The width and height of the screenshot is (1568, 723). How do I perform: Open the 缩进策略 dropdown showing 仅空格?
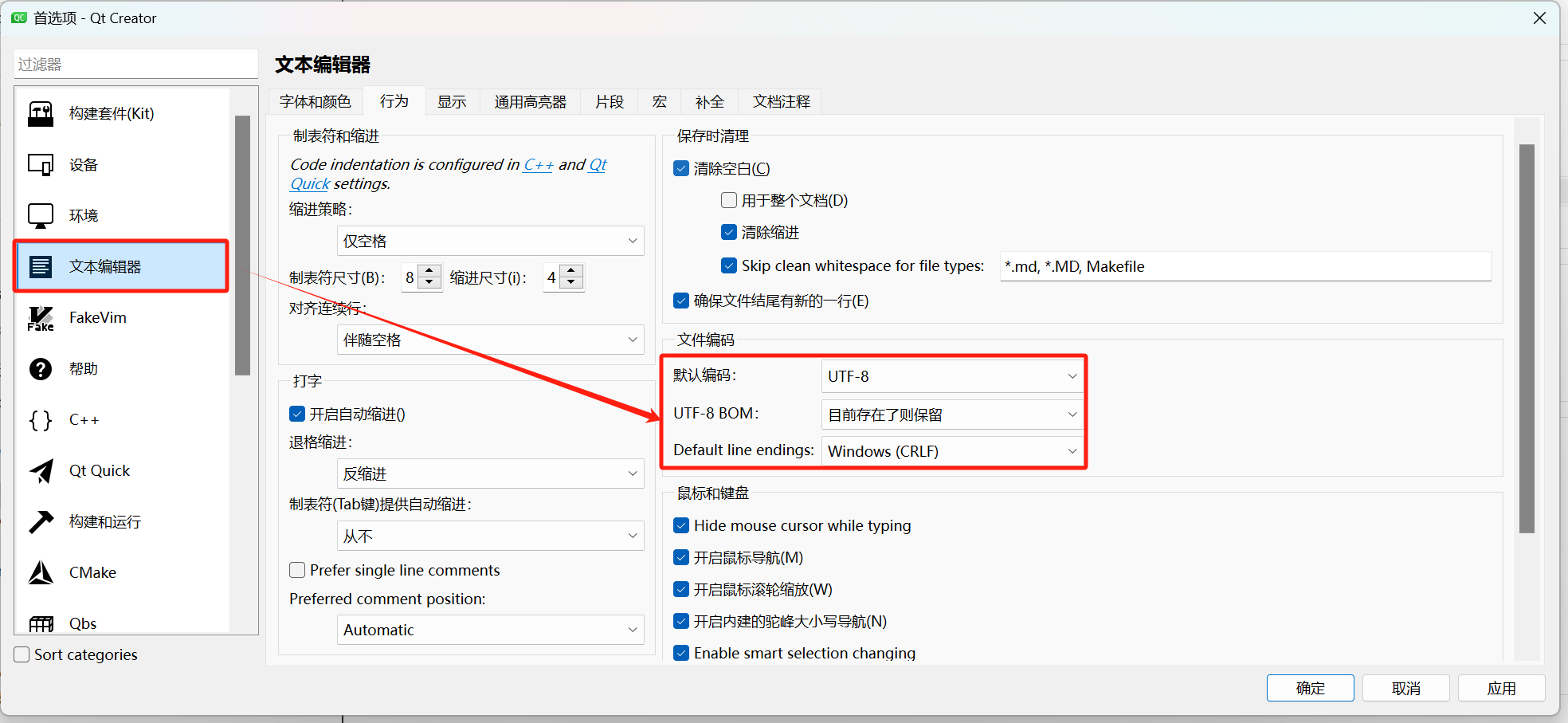pyautogui.click(x=490, y=241)
